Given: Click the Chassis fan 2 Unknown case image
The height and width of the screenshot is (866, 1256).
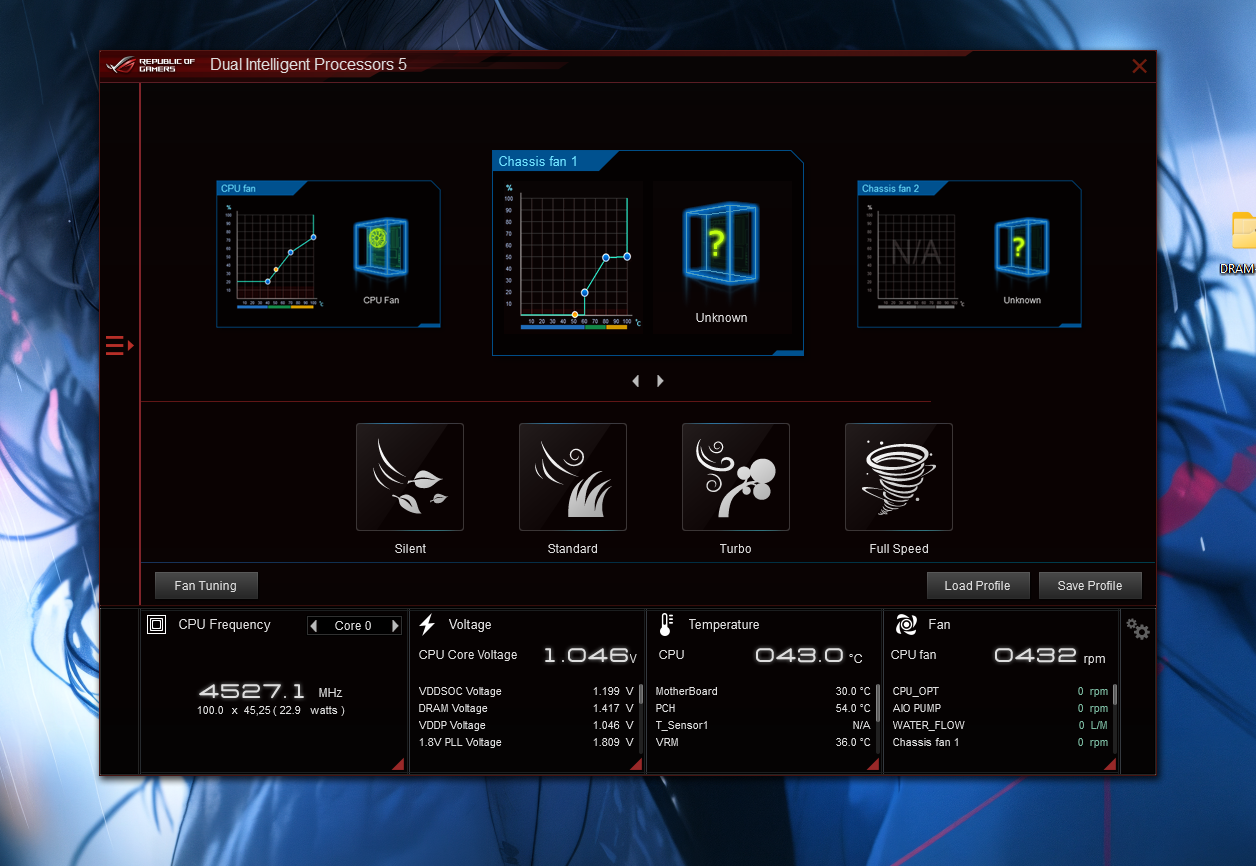Looking at the screenshot, I should click(1022, 246).
